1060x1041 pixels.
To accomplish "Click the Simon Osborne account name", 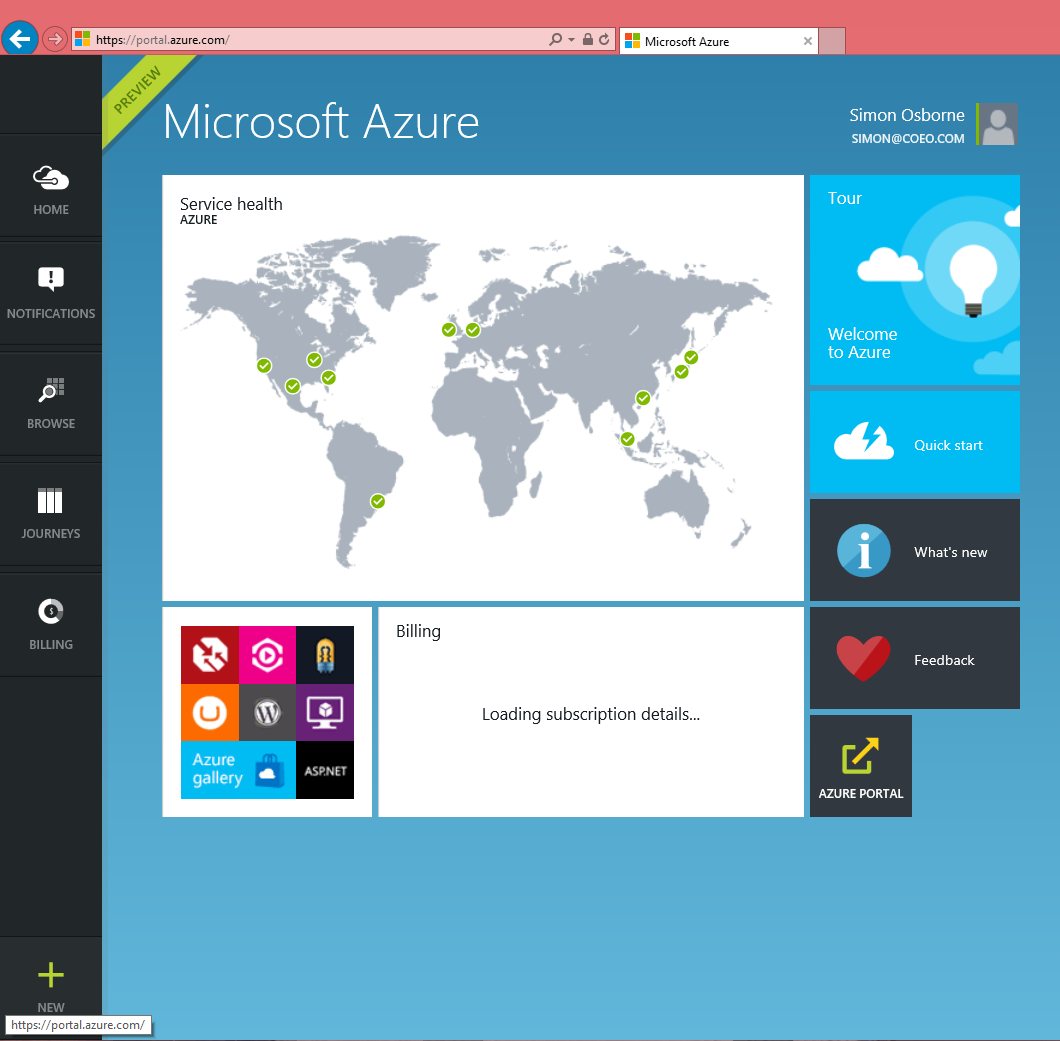I will tap(907, 115).
